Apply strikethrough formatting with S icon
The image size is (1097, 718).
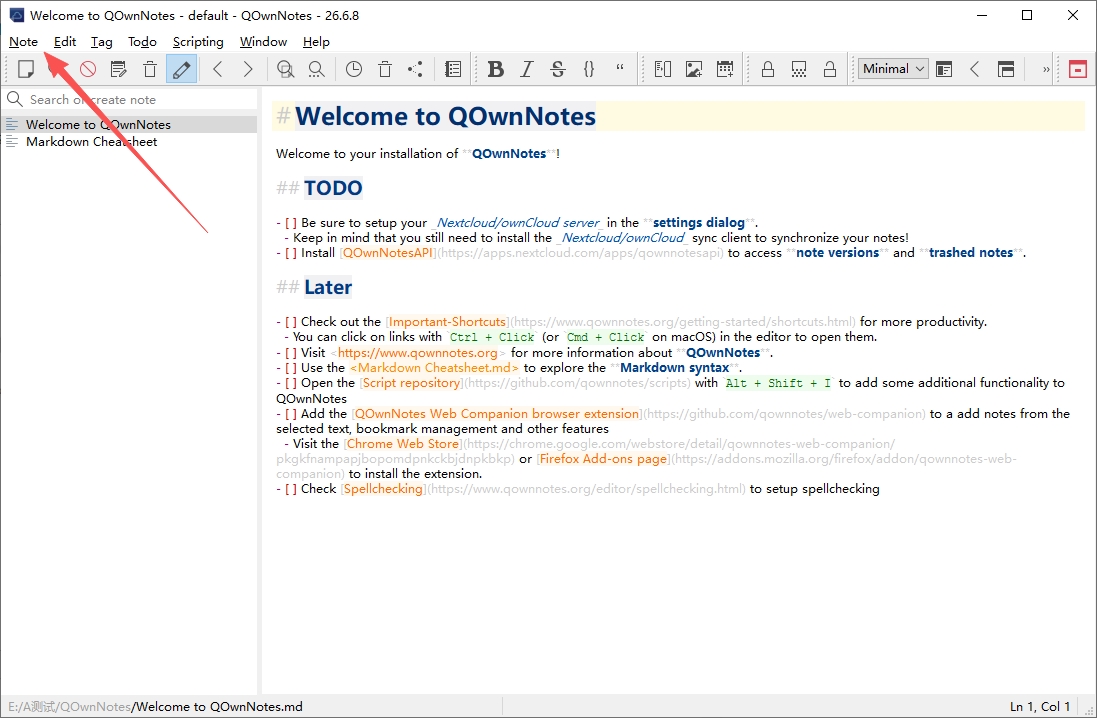(558, 69)
